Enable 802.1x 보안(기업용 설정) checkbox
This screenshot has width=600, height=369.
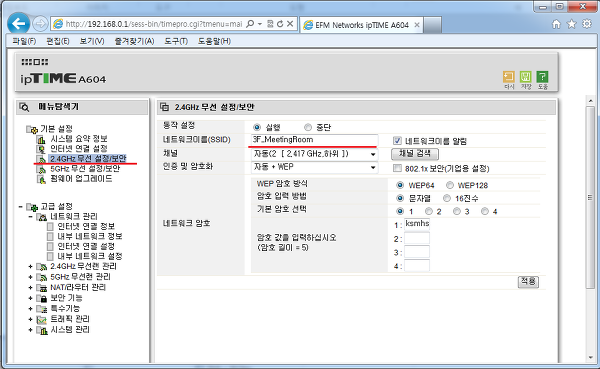click(397, 168)
